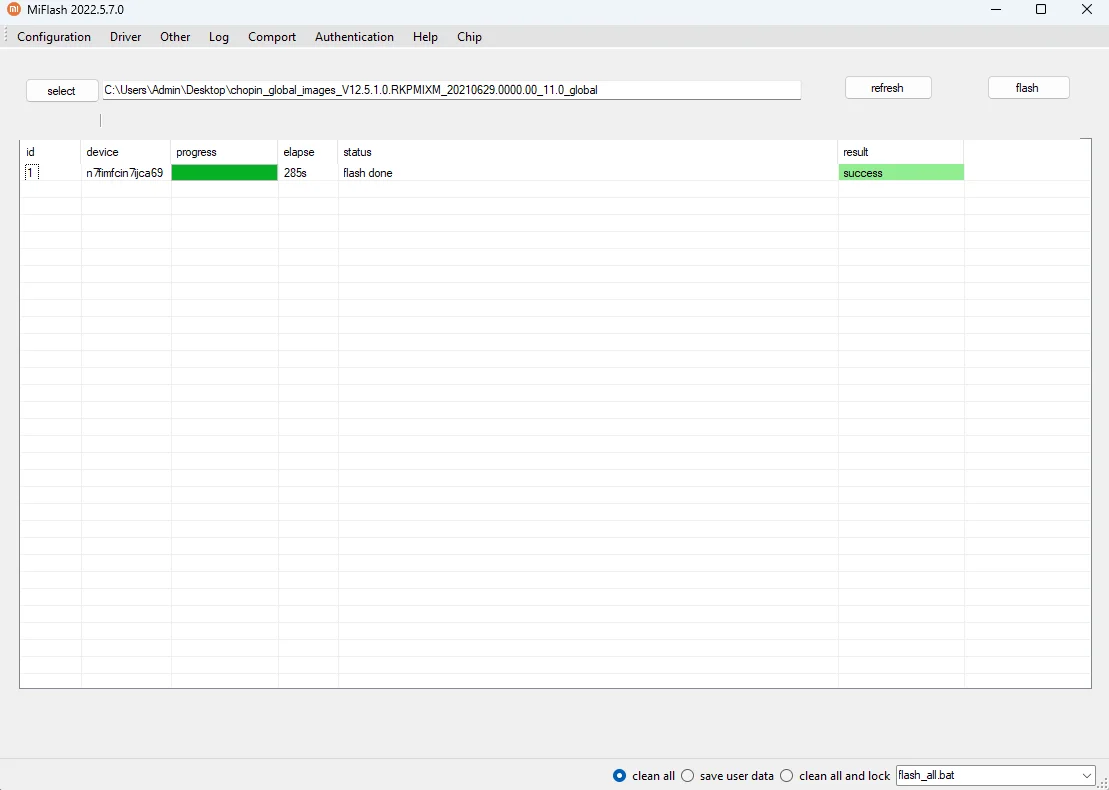Click the 285s elapse value
Image resolution: width=1109 pixels, height=790 pixels.
(295, 173)
